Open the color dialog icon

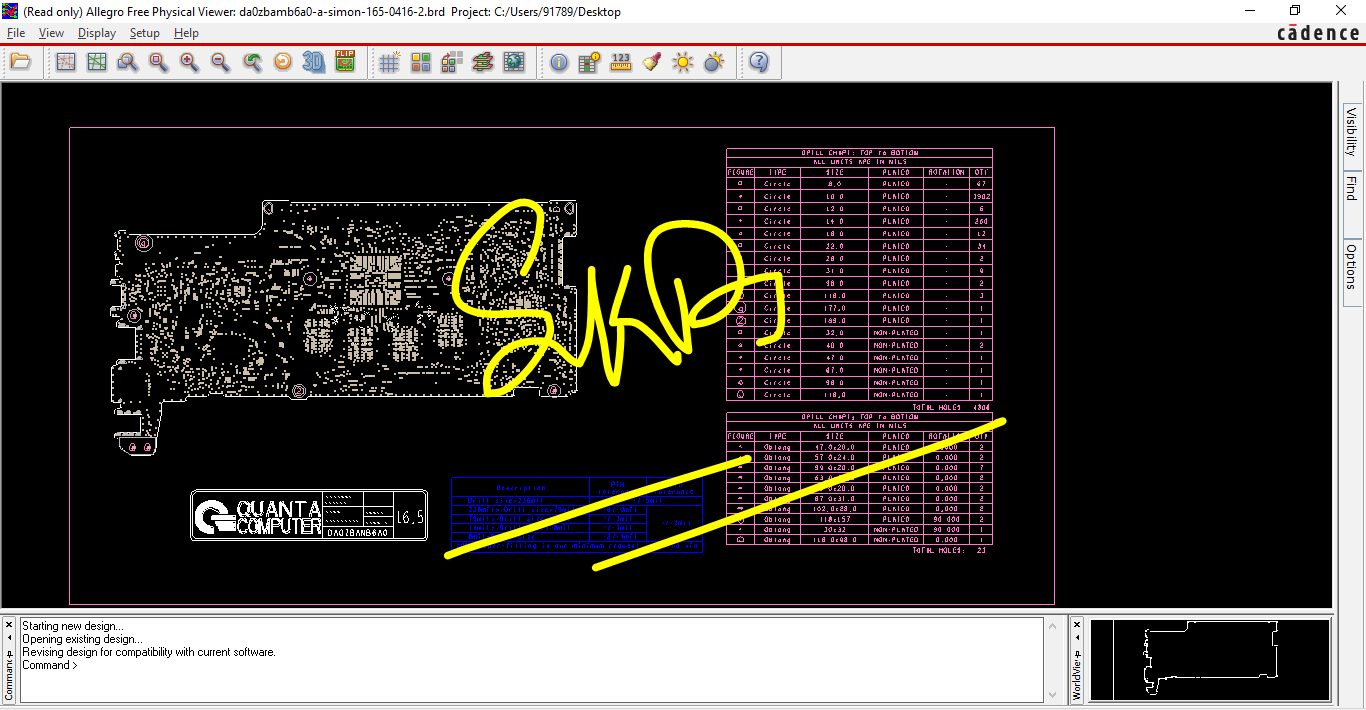coord(421,62)
